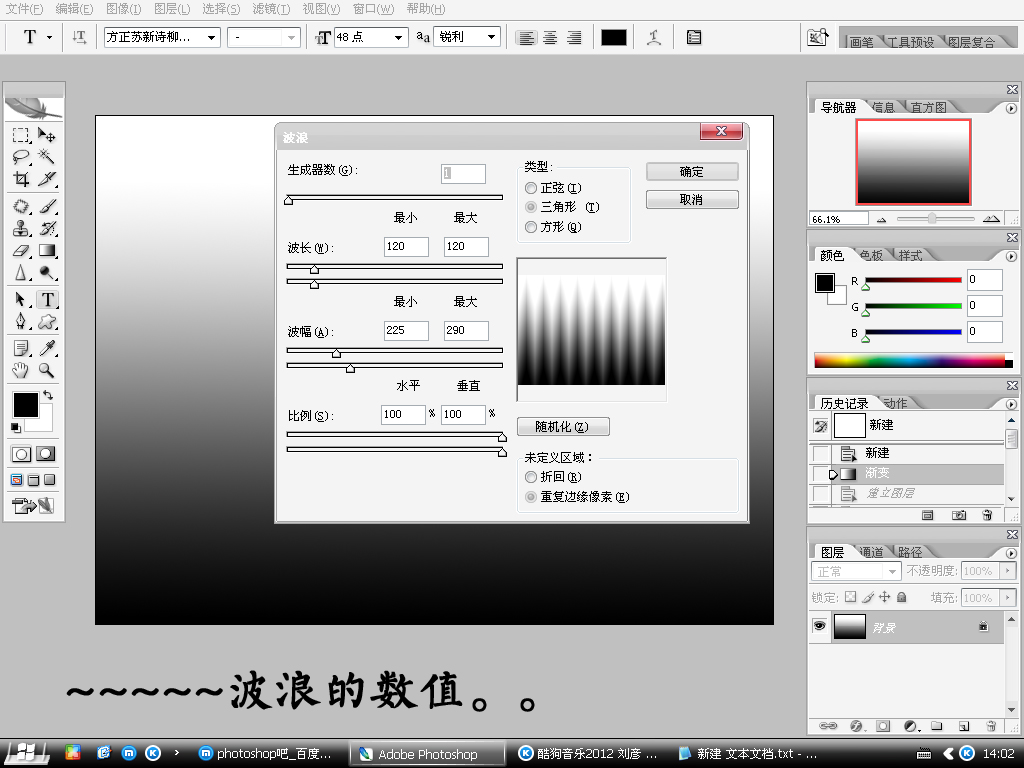Select the 正弦 wave type option
Screen dimensions: 1024x768
[x=531, y=188]
